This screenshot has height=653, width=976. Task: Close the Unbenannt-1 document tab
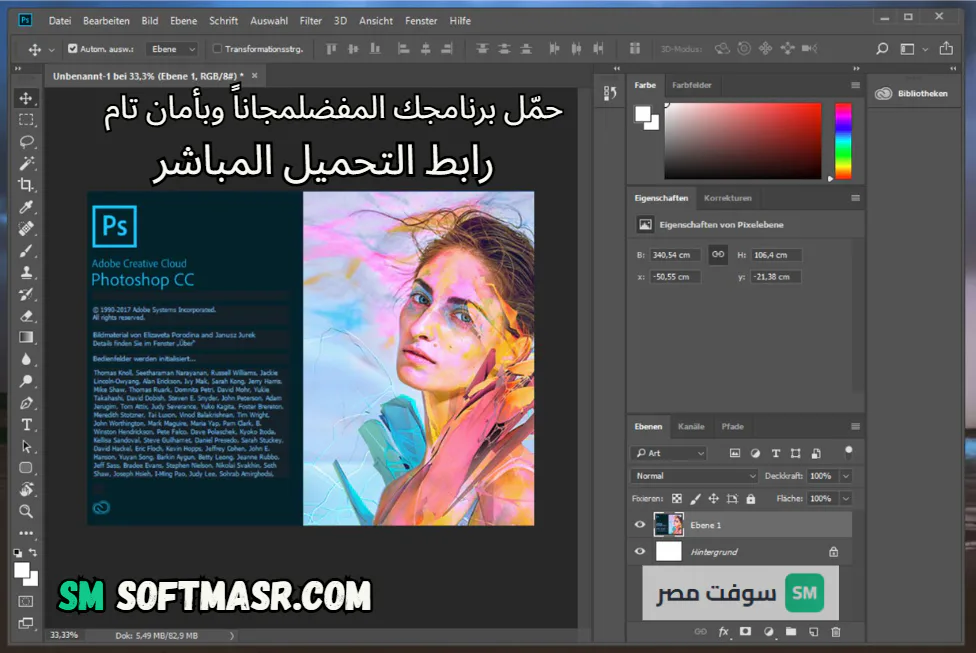(255, 75)
